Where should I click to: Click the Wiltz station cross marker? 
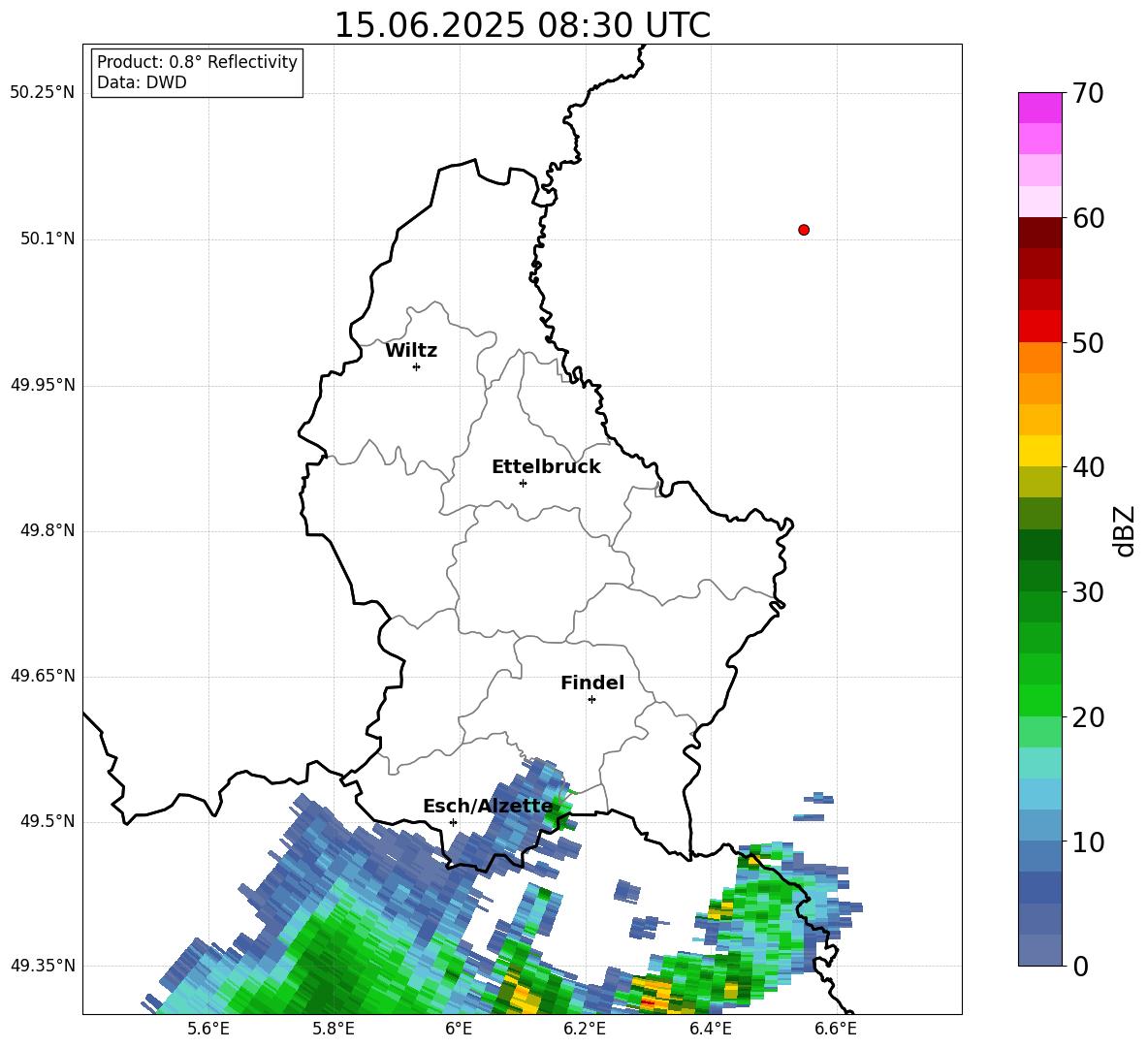(x=416, y=366)
